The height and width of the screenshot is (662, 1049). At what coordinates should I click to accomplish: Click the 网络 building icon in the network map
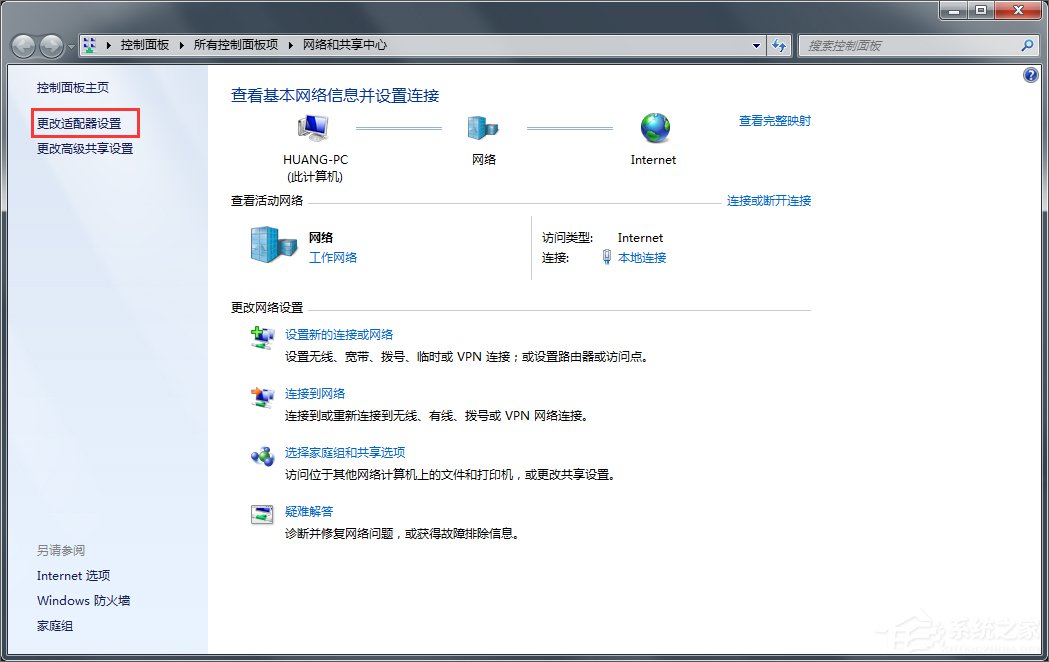coord(483,128)
